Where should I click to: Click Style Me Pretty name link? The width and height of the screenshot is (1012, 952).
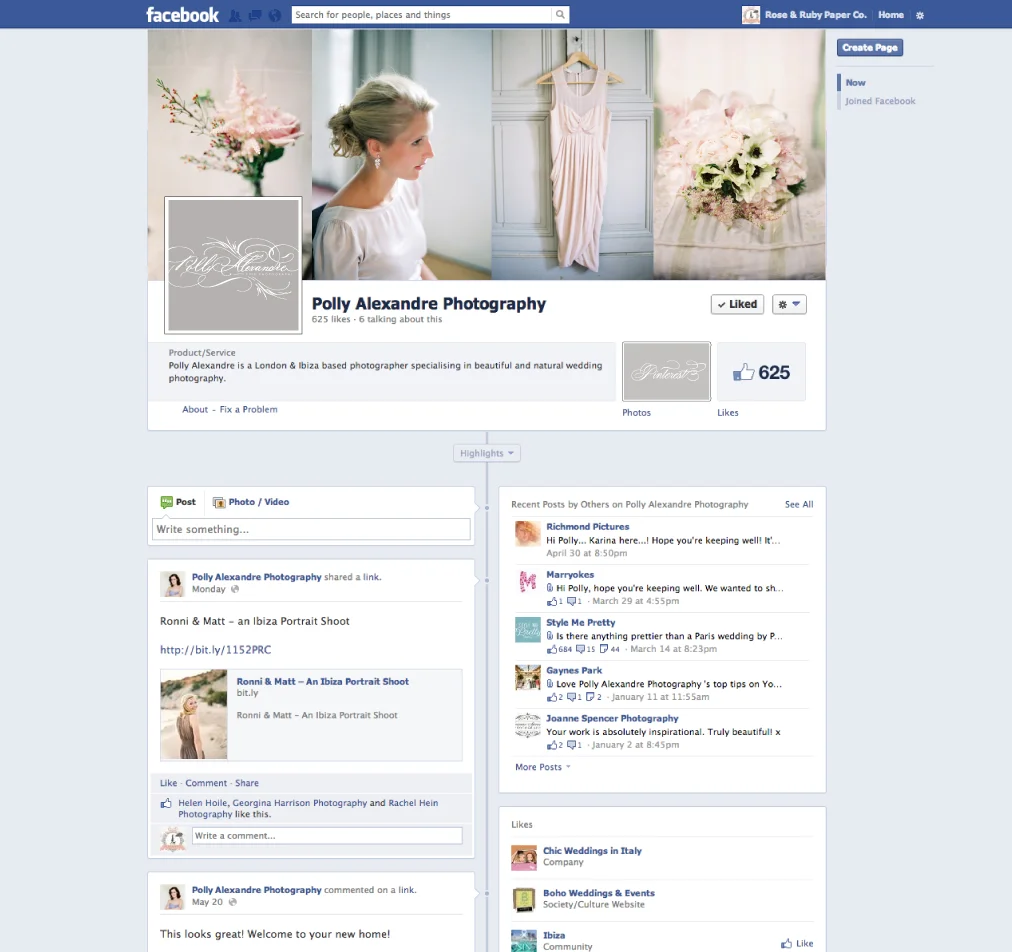click(x=580, y=622)
